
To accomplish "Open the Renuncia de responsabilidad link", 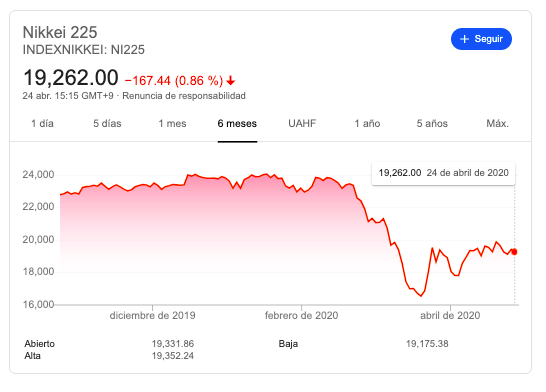I will pyautogui.click(x=184, y=96).
